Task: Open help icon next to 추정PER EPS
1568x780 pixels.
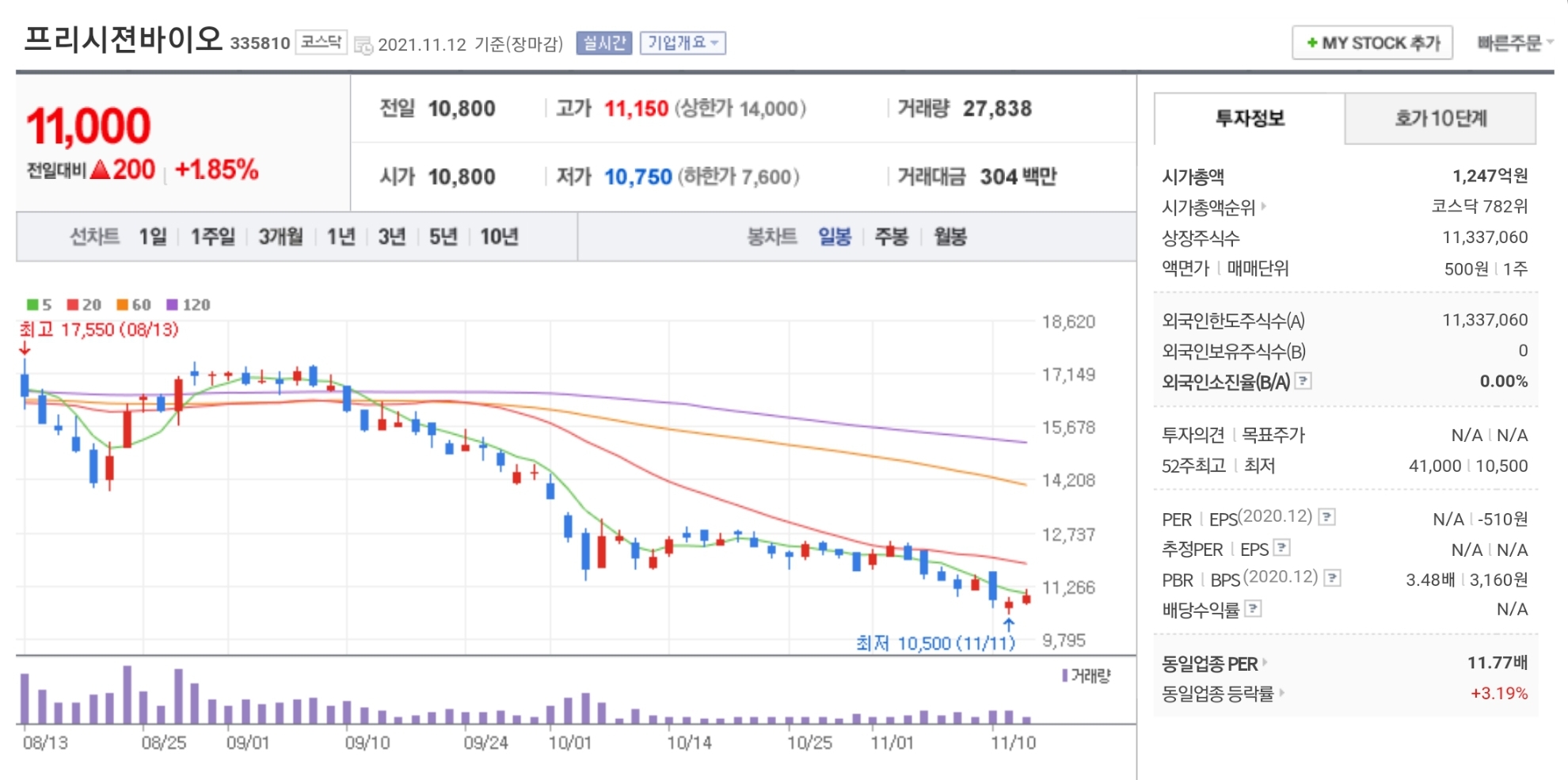Action: tap(1282, 548)
